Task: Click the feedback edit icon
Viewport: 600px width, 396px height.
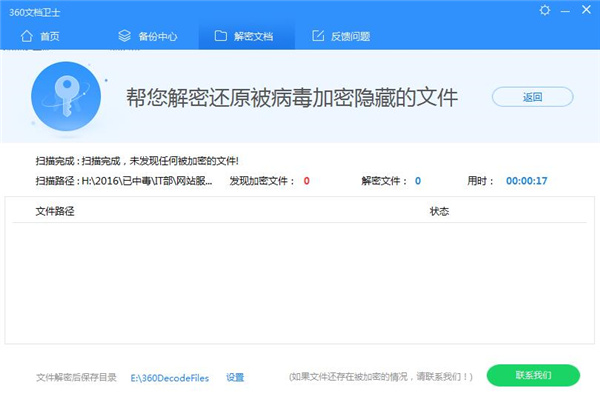Action: 318,36
